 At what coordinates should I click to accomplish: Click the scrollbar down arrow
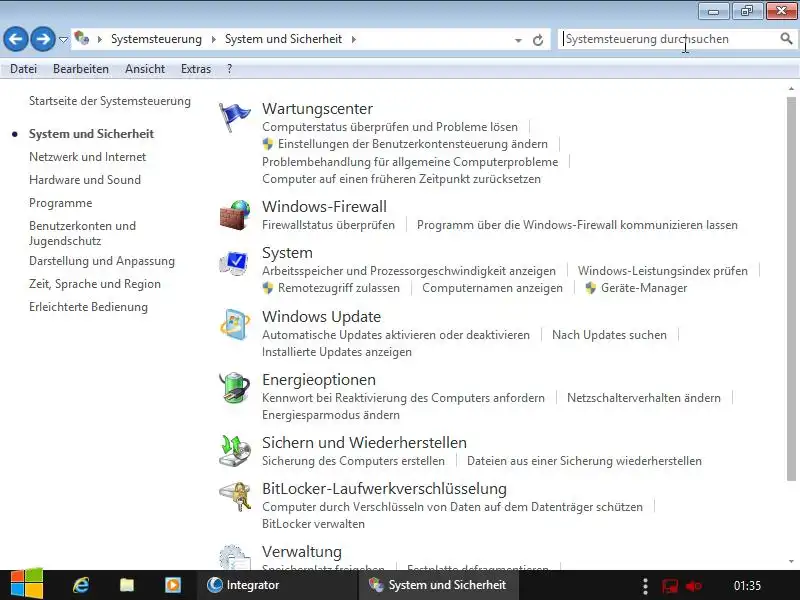[791, 561]
